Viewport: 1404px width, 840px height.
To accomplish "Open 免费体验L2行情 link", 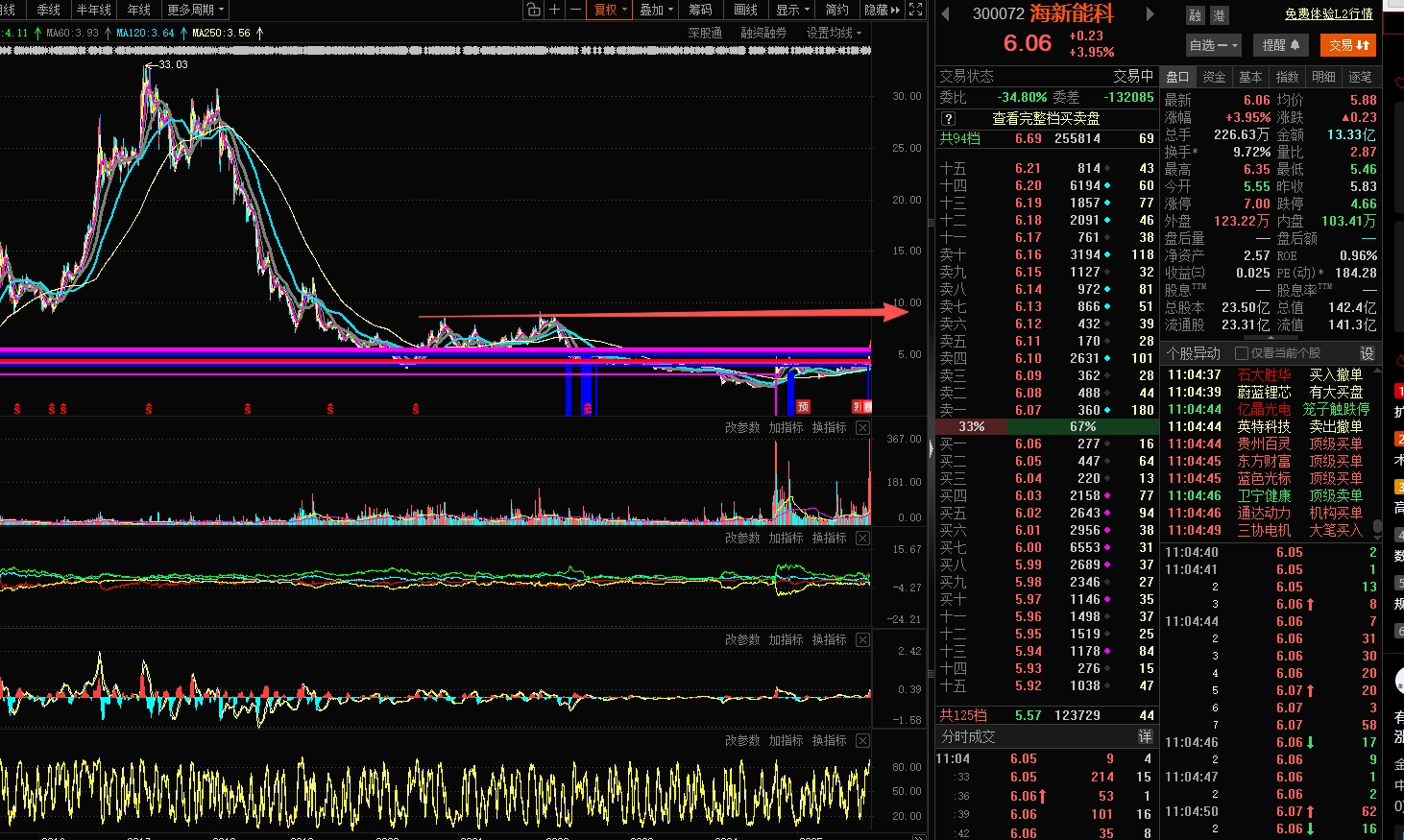I will click(1329, 14).
